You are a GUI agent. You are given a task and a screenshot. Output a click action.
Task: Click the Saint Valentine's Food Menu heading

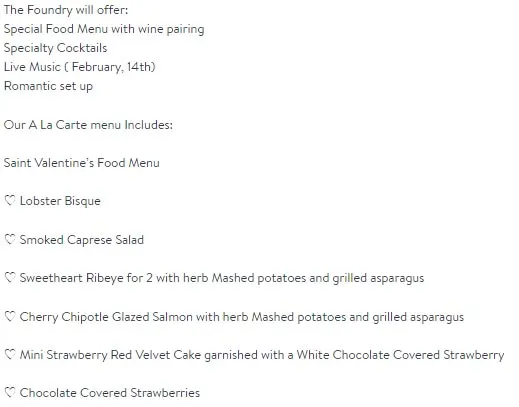tap(82, 163)
